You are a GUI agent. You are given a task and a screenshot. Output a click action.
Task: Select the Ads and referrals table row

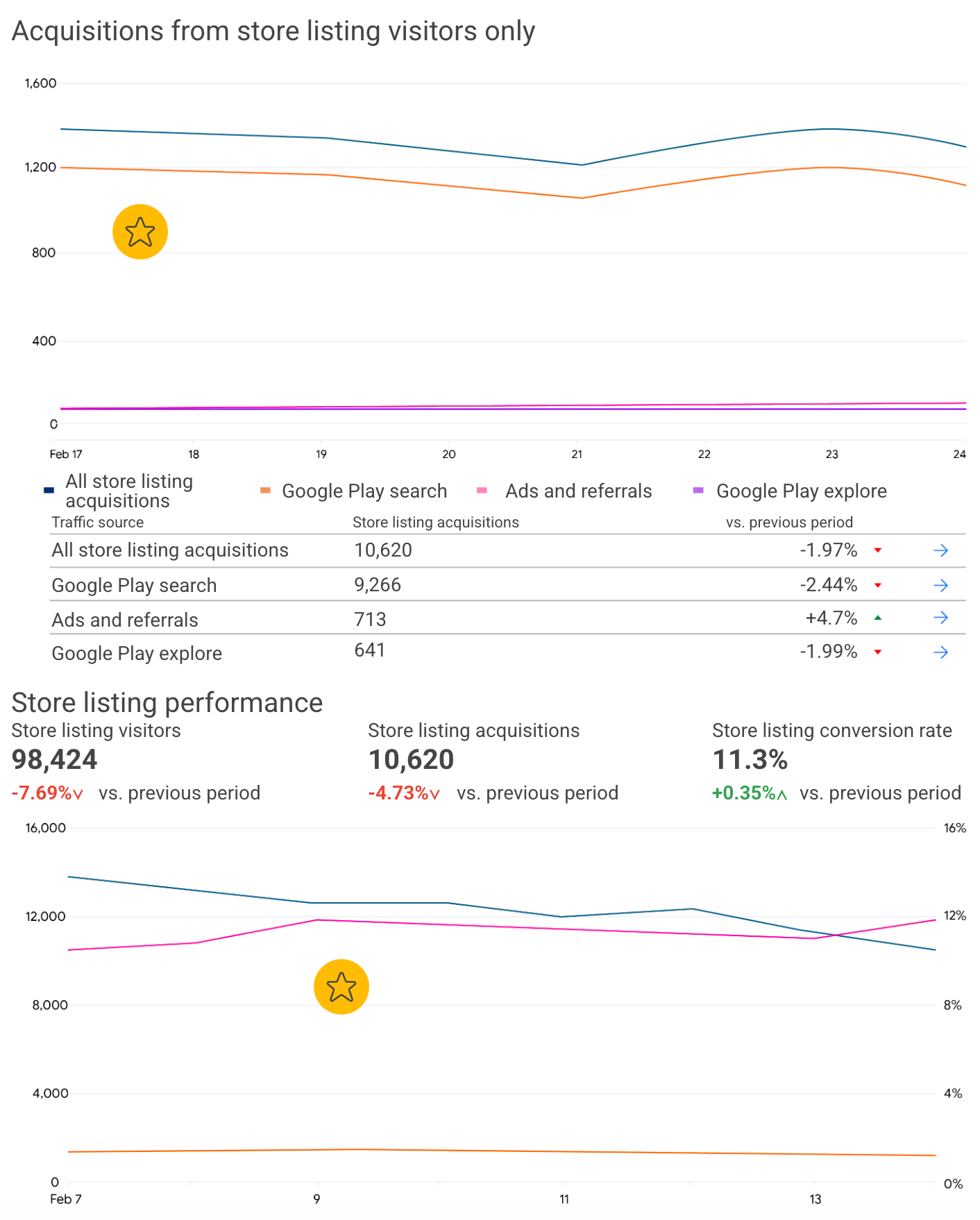pos(507,618)
